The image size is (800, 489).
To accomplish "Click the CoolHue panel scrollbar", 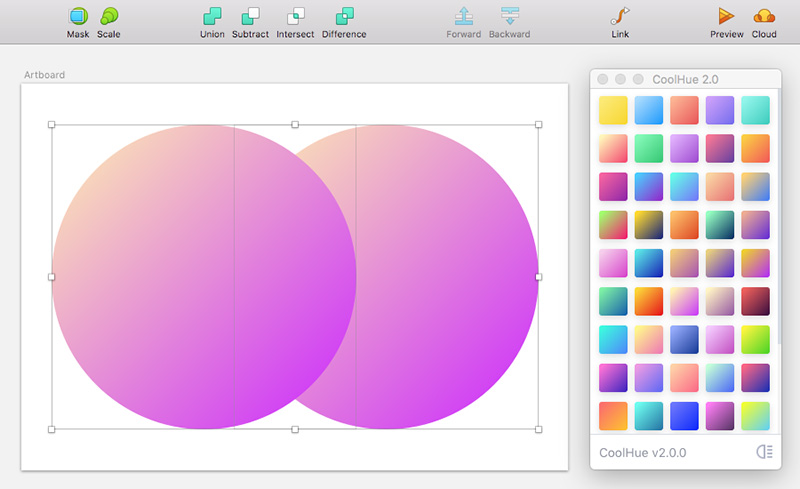I will (779, 217).
